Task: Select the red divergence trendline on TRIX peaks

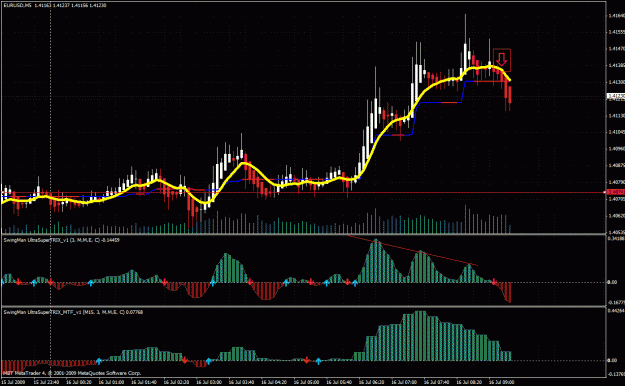Action: (412, 250)
